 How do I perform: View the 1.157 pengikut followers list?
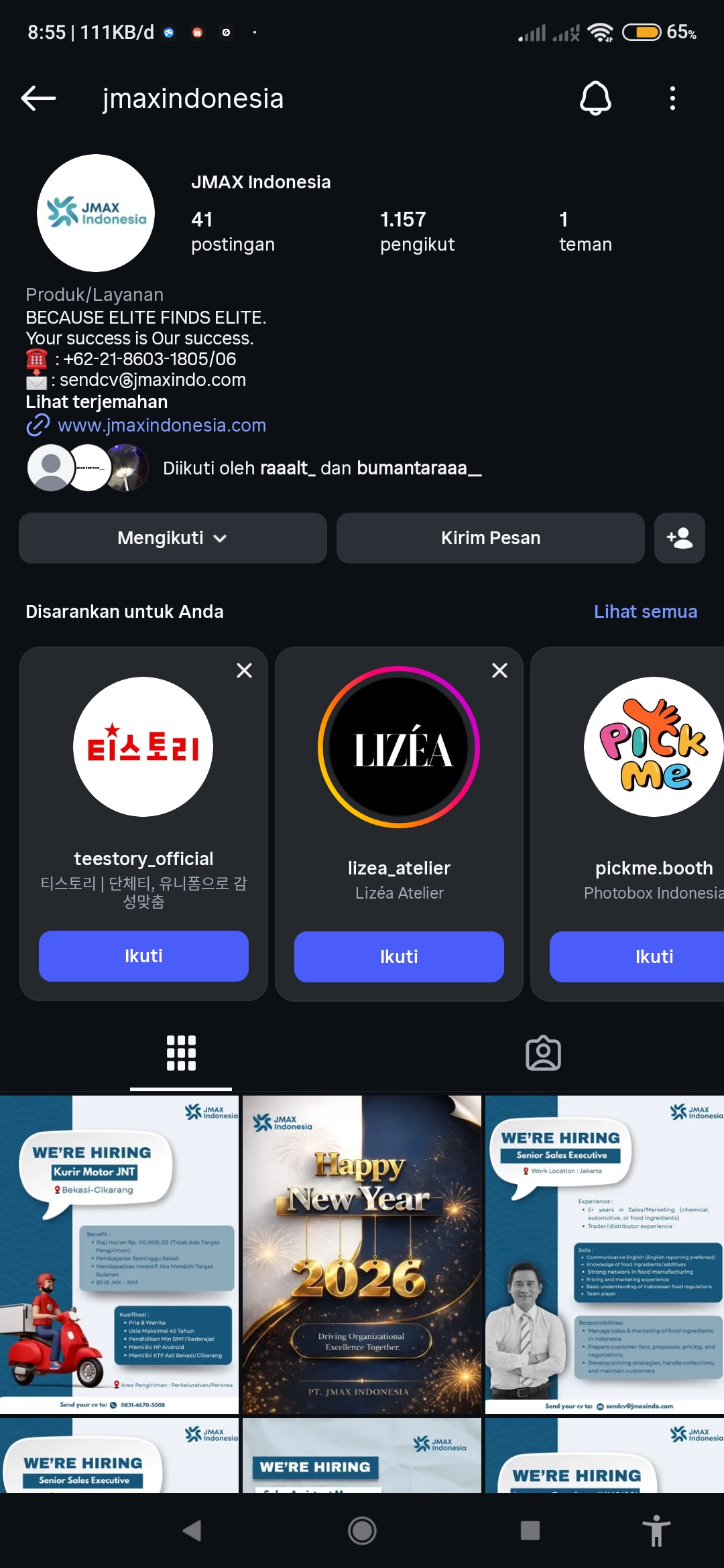[x=417, y=231]
